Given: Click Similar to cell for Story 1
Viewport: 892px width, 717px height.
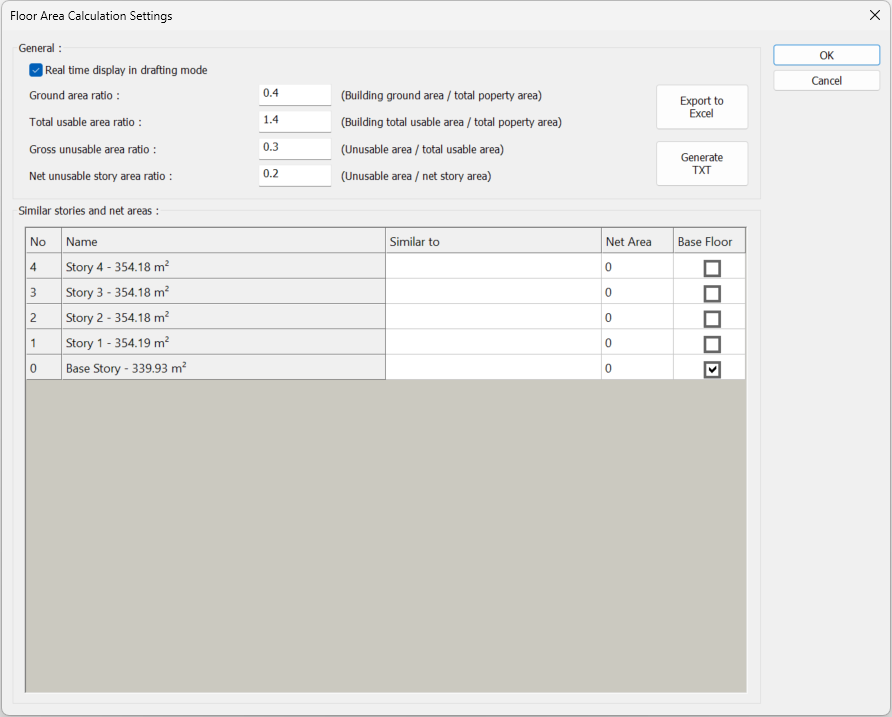Looking at the screenshot, I should tap(492, 343).
